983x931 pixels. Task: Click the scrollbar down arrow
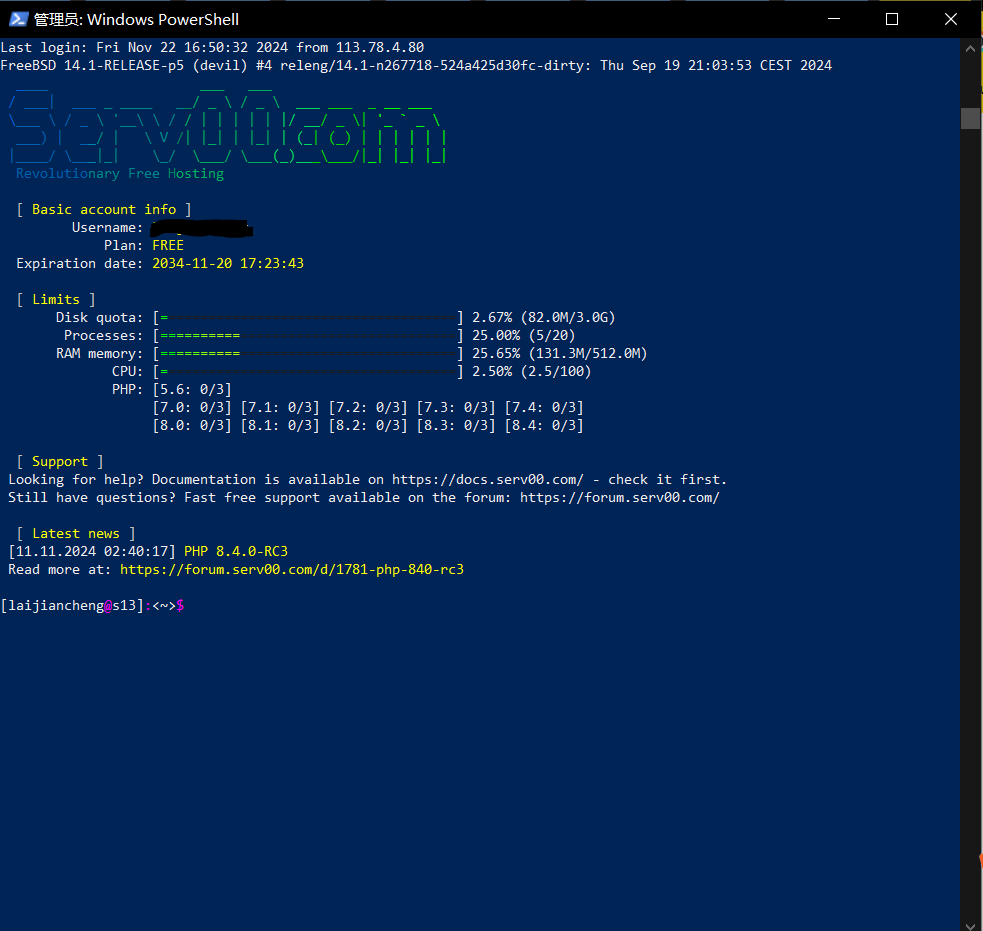(x=970, y=925)
